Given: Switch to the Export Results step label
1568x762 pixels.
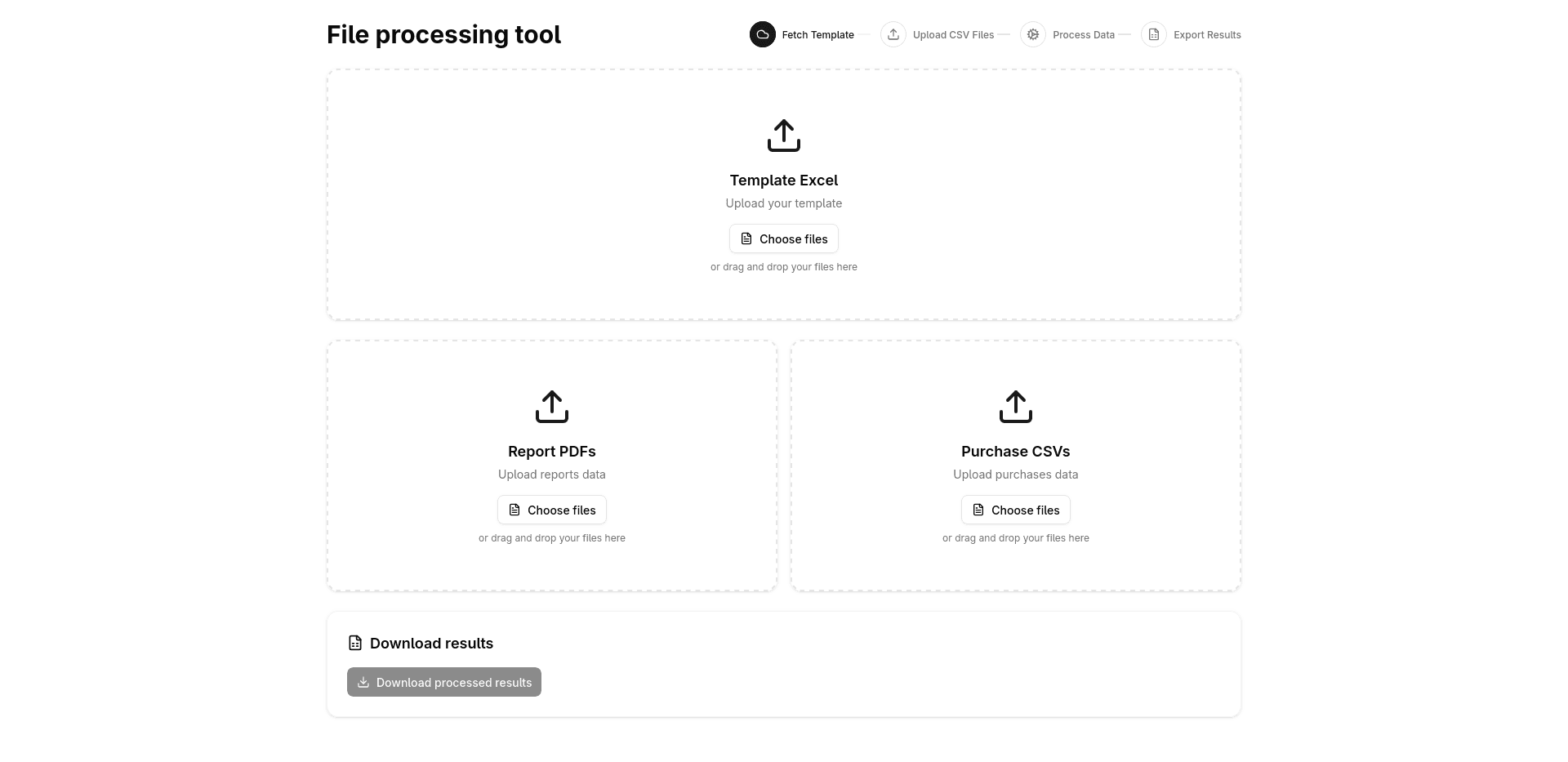Looking at the screenshot, I should tap(1207, 35).
